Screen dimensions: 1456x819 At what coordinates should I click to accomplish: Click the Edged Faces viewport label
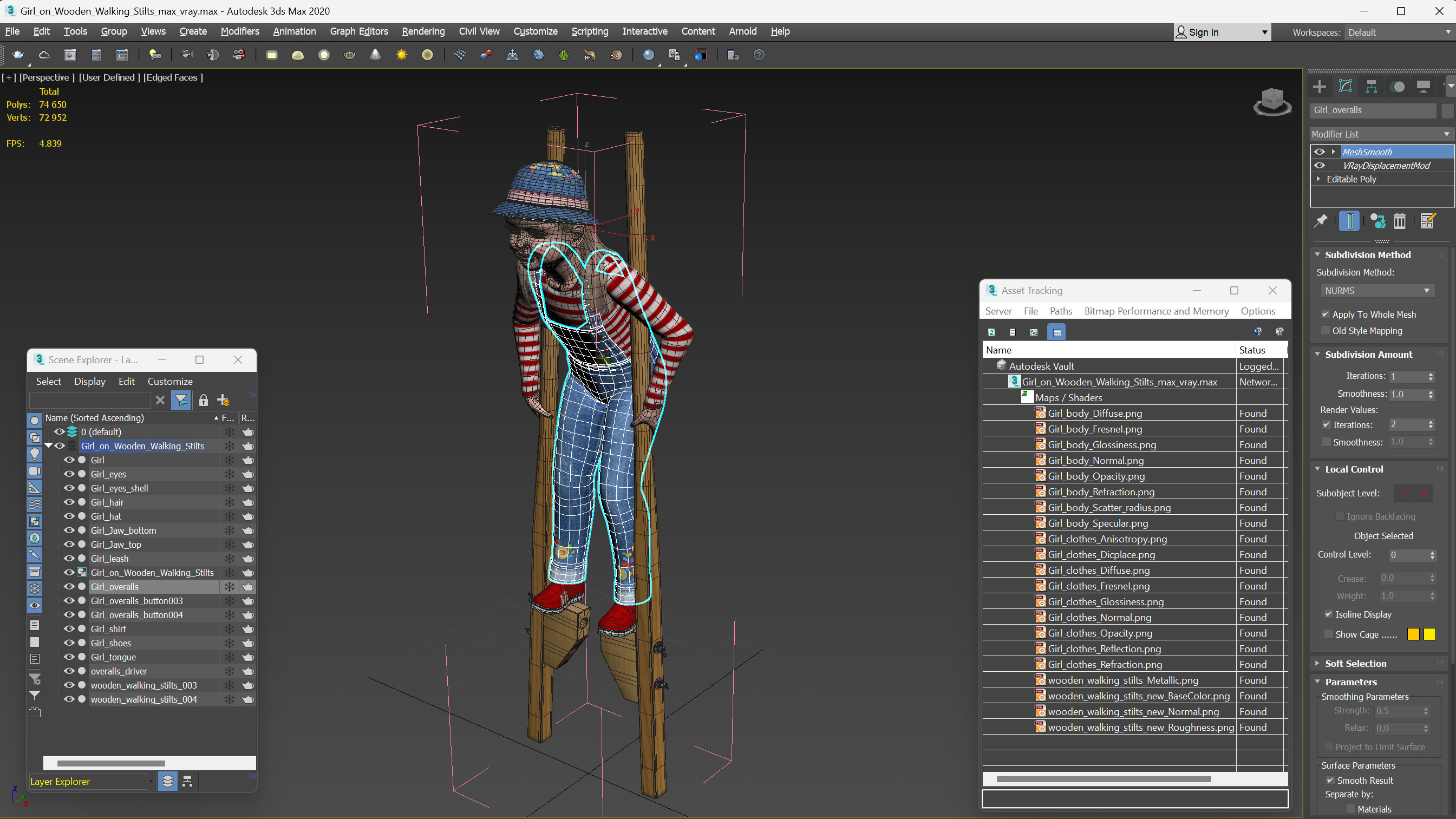click(x=173, y=77)
